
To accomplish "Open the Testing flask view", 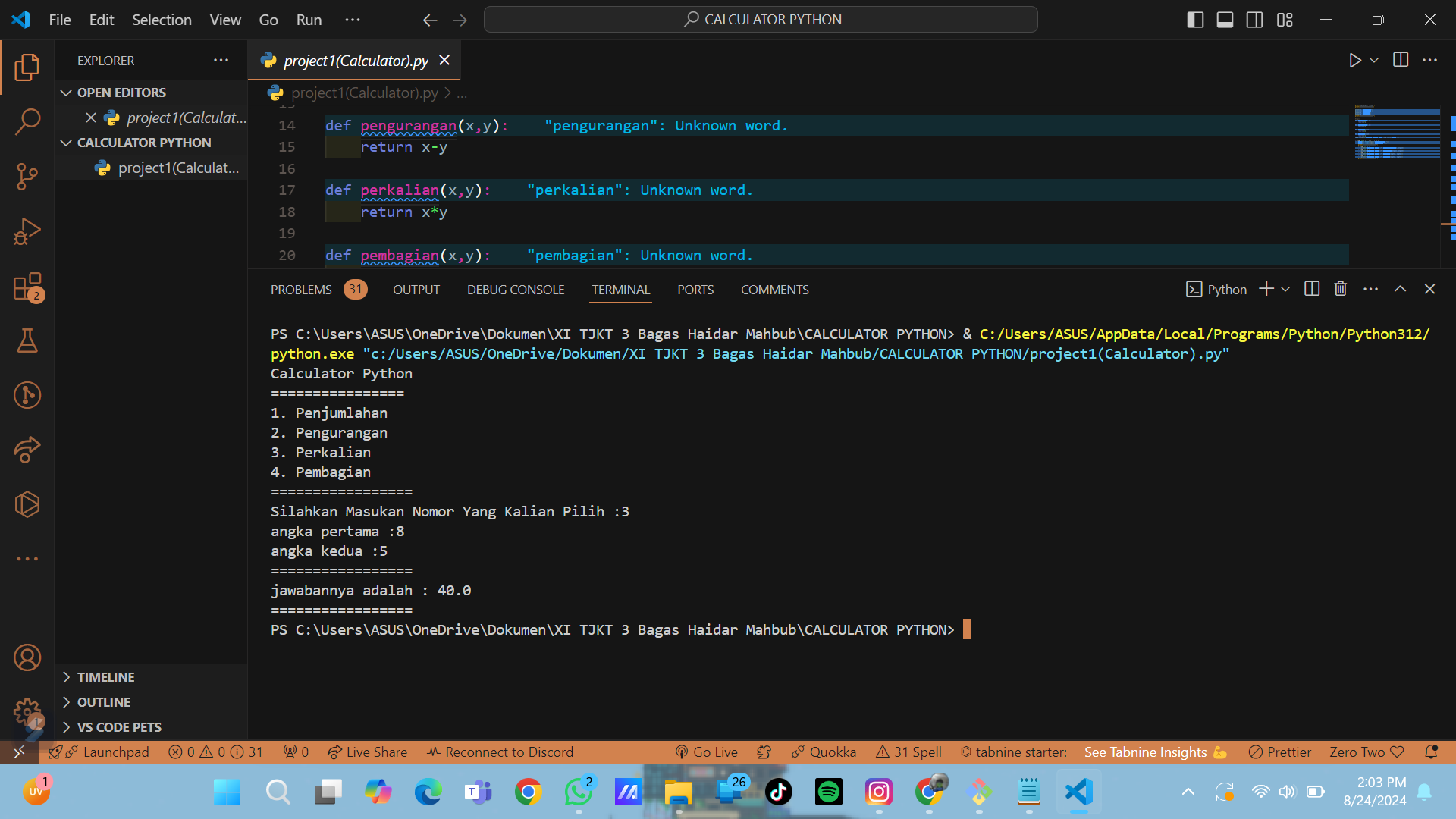I will pos(27,340).
